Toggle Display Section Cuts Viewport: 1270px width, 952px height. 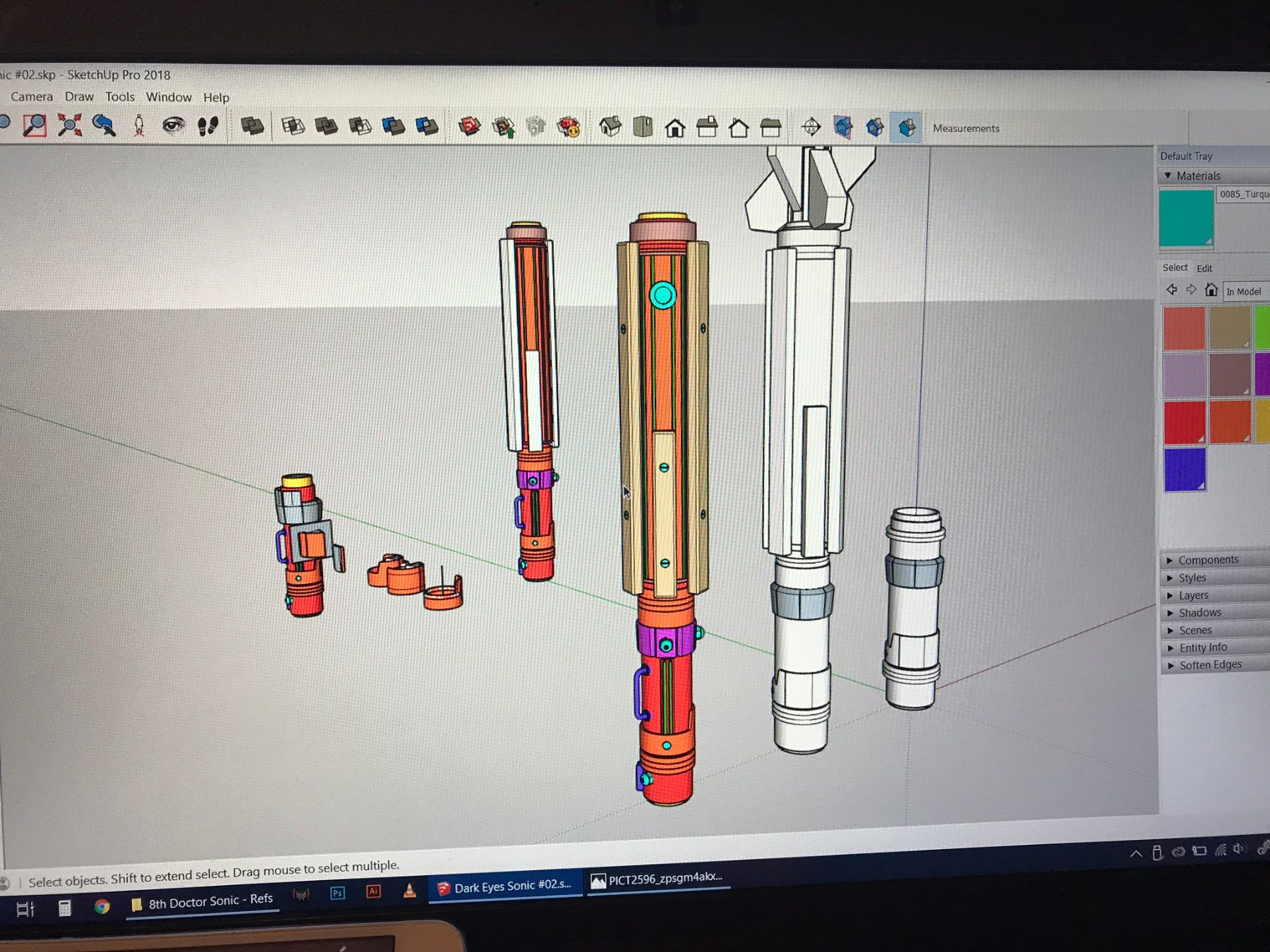point(875,128)
